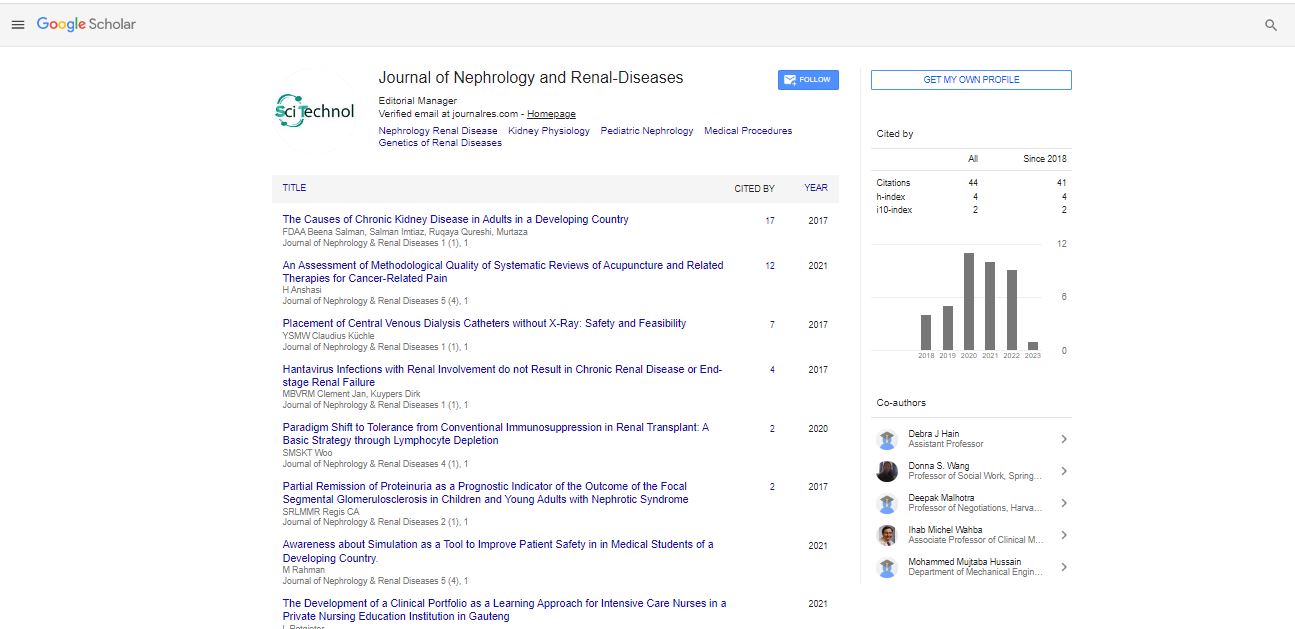The width and height of the screenshot is (1295, 629).
Task: Open Ihab Michel Wahba's profile name
Action: tap(945, 530)
